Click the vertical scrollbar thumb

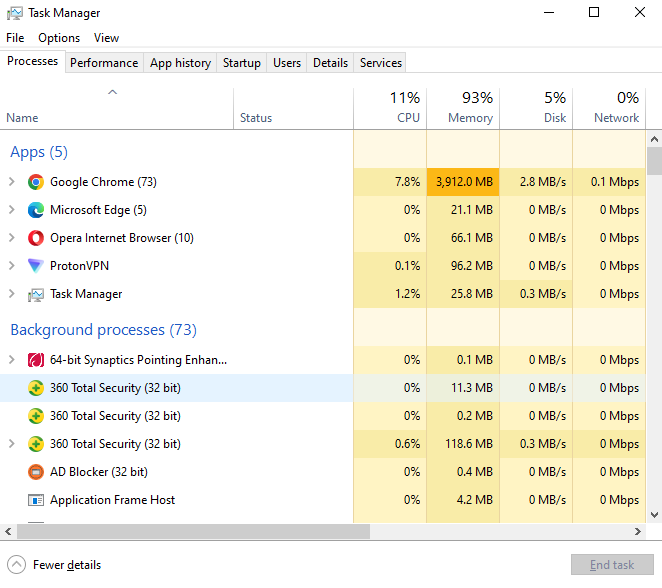tap(654, 161)
